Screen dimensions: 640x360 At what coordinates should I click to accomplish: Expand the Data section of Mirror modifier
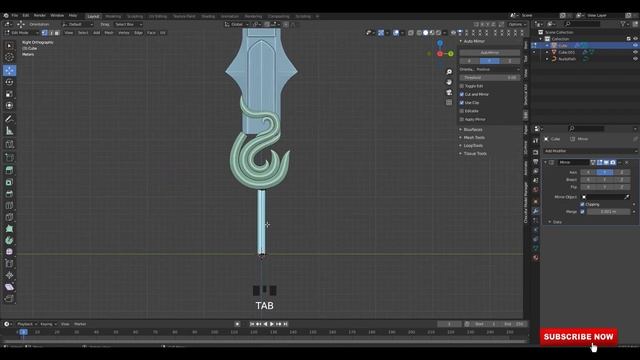[556, 222]
